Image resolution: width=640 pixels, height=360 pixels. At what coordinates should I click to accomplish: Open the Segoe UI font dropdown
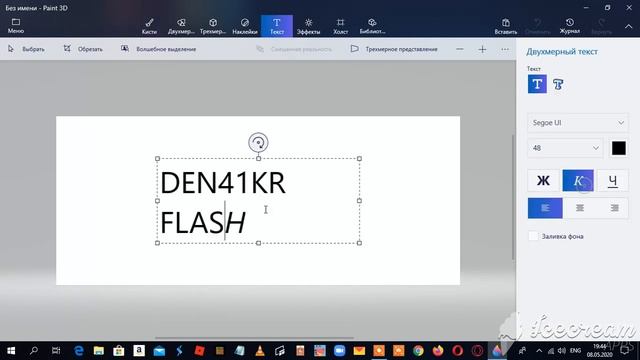click(578, 123)
